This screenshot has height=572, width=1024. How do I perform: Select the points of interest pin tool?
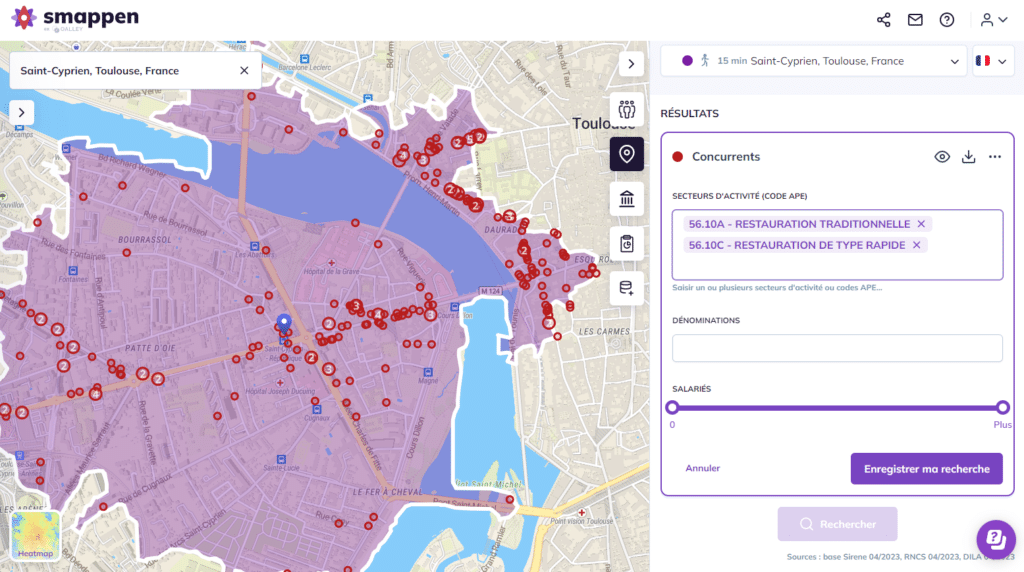627,154
